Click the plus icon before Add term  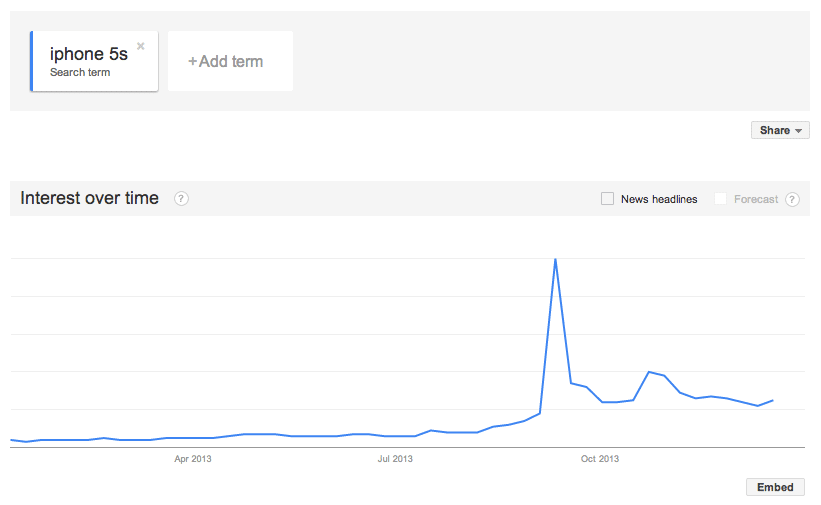pos(193,62)
